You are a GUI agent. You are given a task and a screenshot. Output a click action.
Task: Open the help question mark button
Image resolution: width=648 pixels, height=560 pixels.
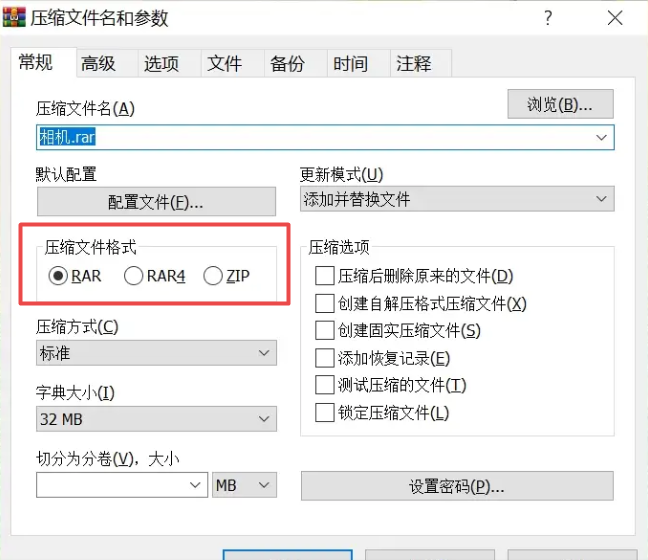(548, 18)
